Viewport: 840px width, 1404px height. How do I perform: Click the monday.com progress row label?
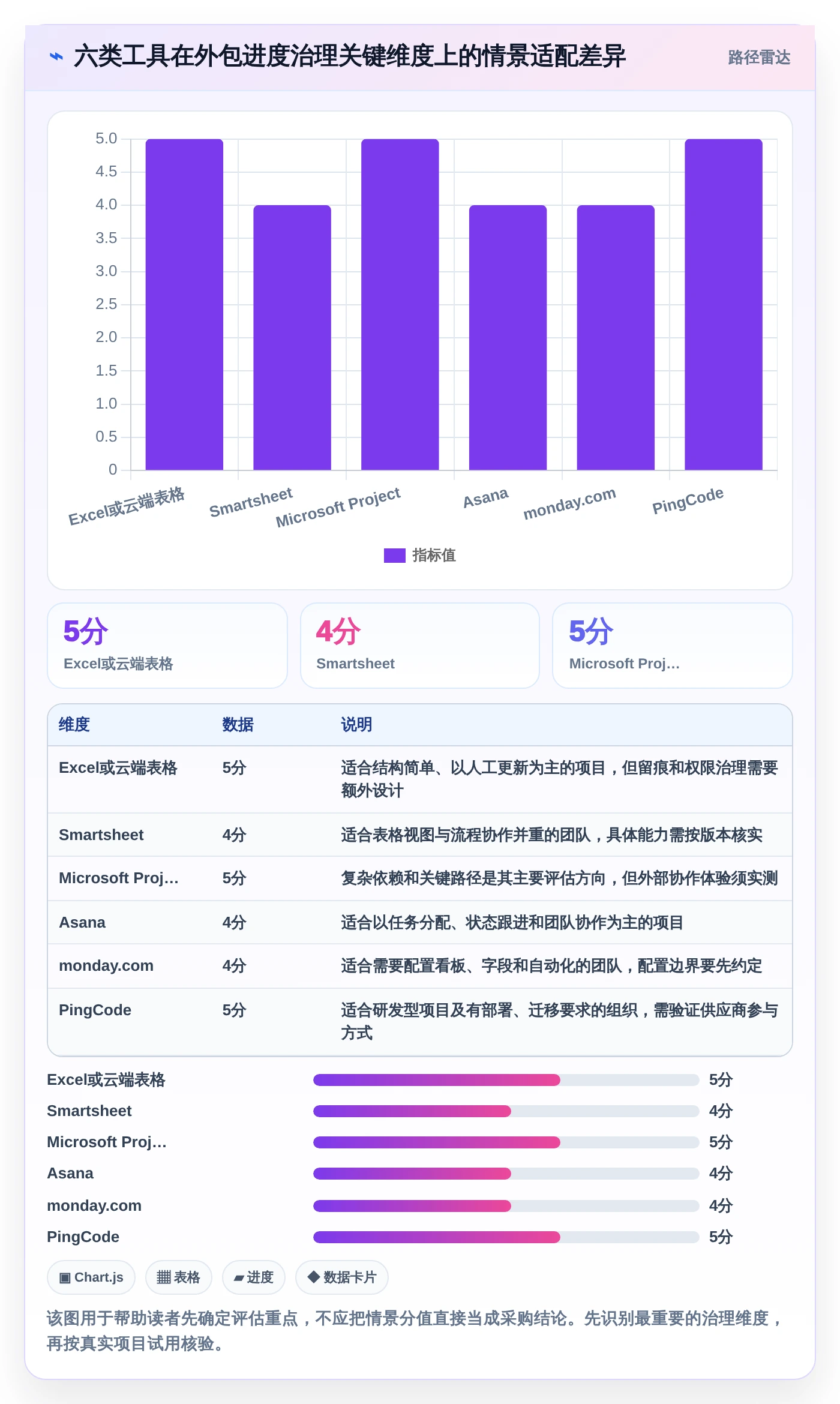[x=94, y=1206]
